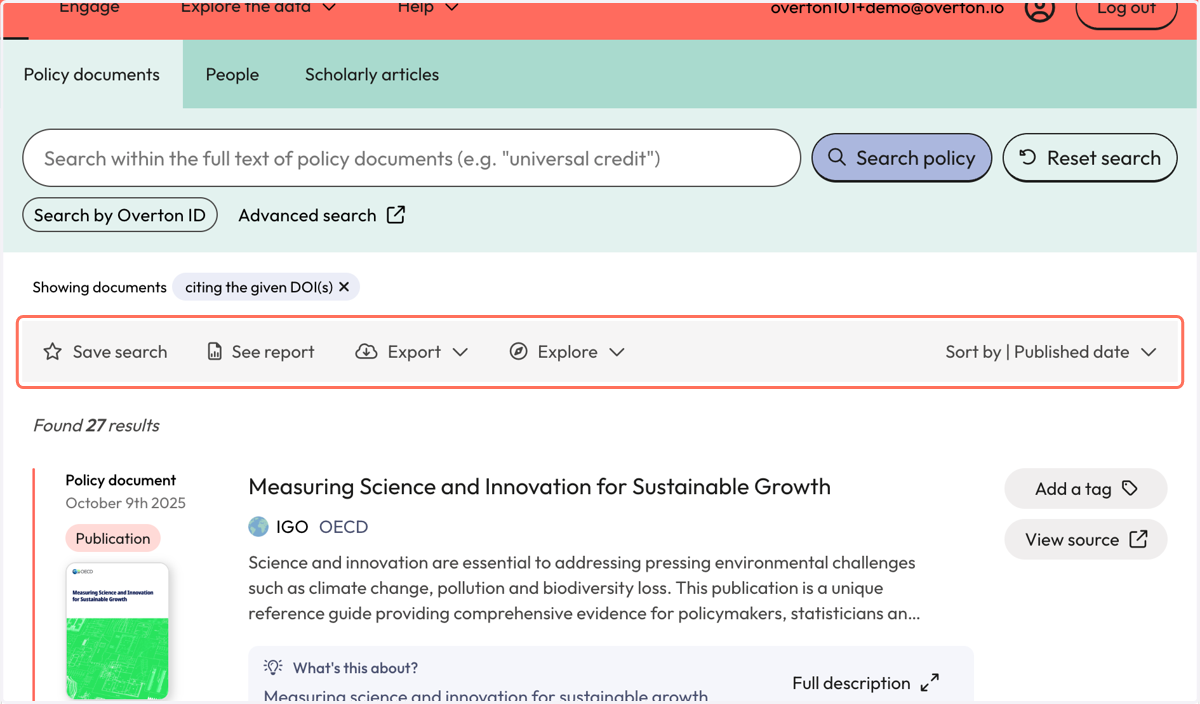The image size is (1200, 704).
Task: Click the OECD source link
Action: (343, 527)
